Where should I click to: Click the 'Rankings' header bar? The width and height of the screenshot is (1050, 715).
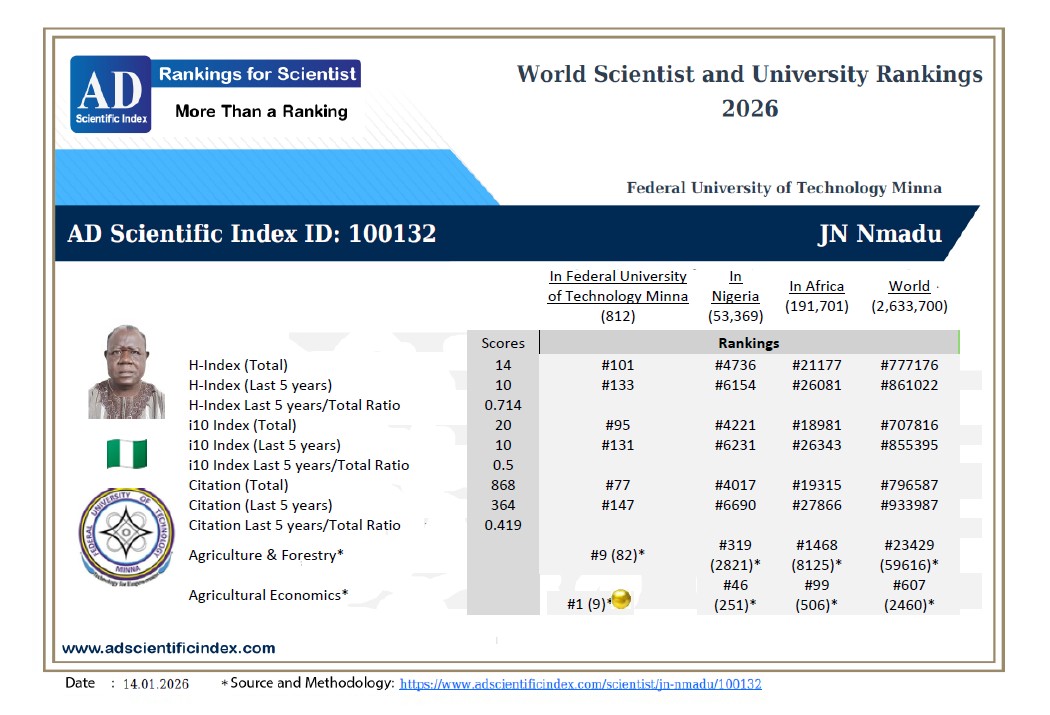coord(748,343)
